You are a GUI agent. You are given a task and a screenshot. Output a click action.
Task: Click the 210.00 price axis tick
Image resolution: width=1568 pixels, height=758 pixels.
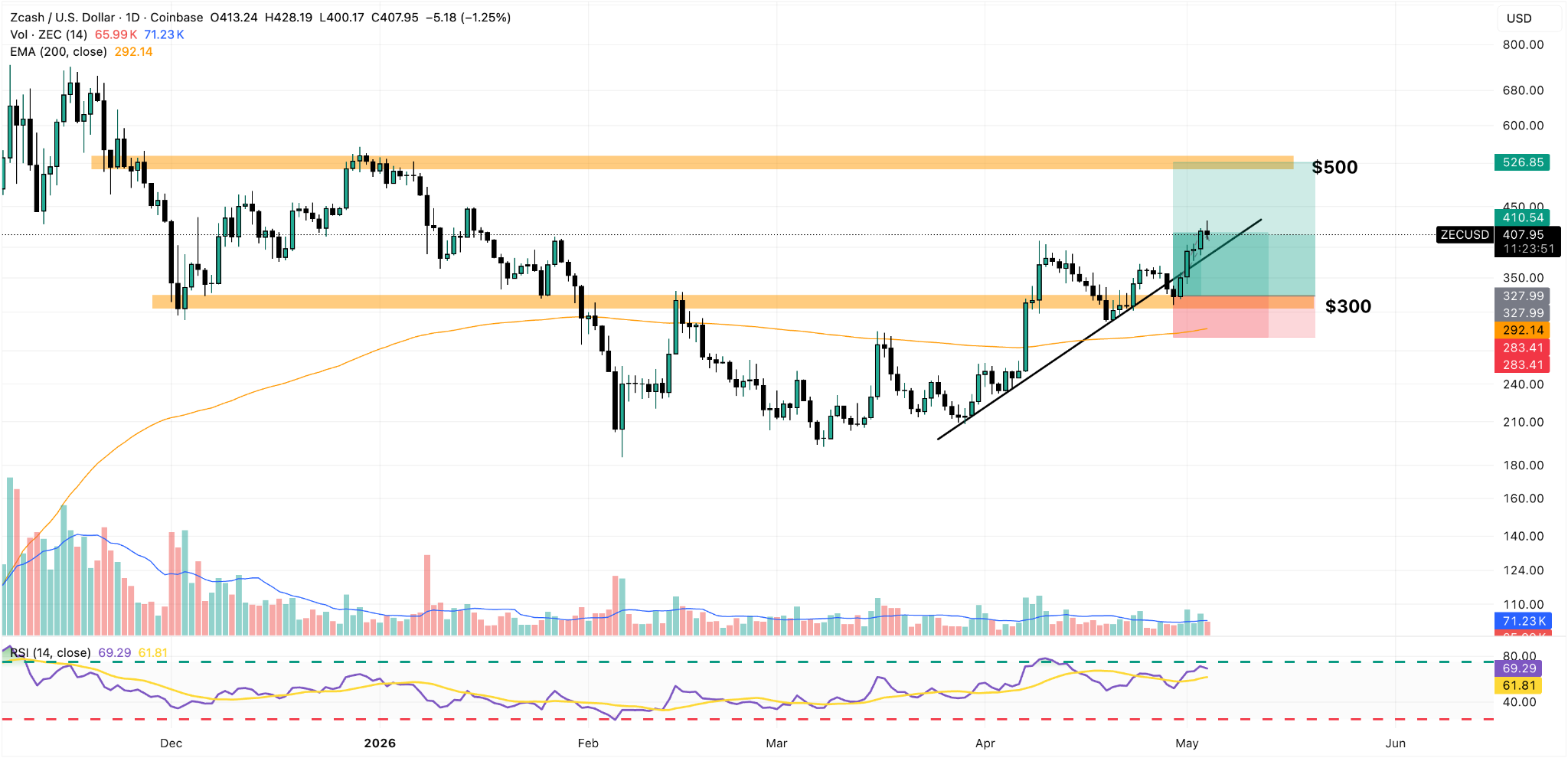click(x=1523, y=421)
